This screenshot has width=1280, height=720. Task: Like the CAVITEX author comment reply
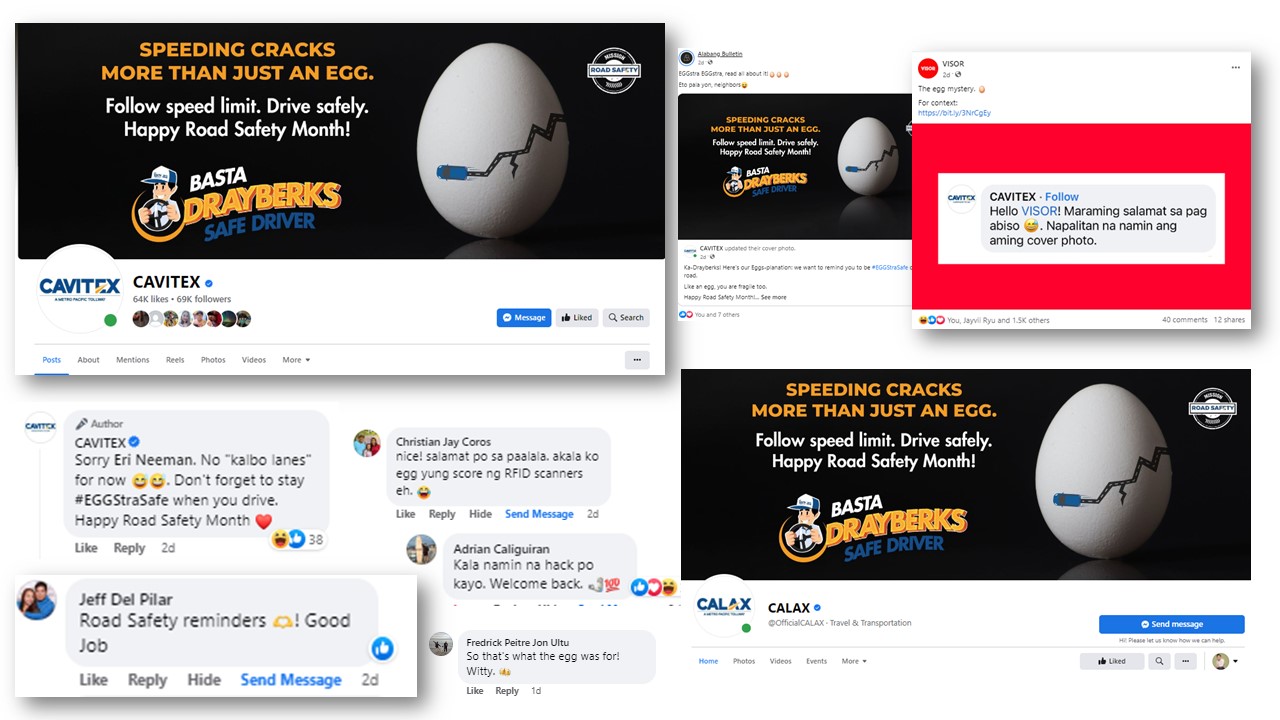[87, 548]
